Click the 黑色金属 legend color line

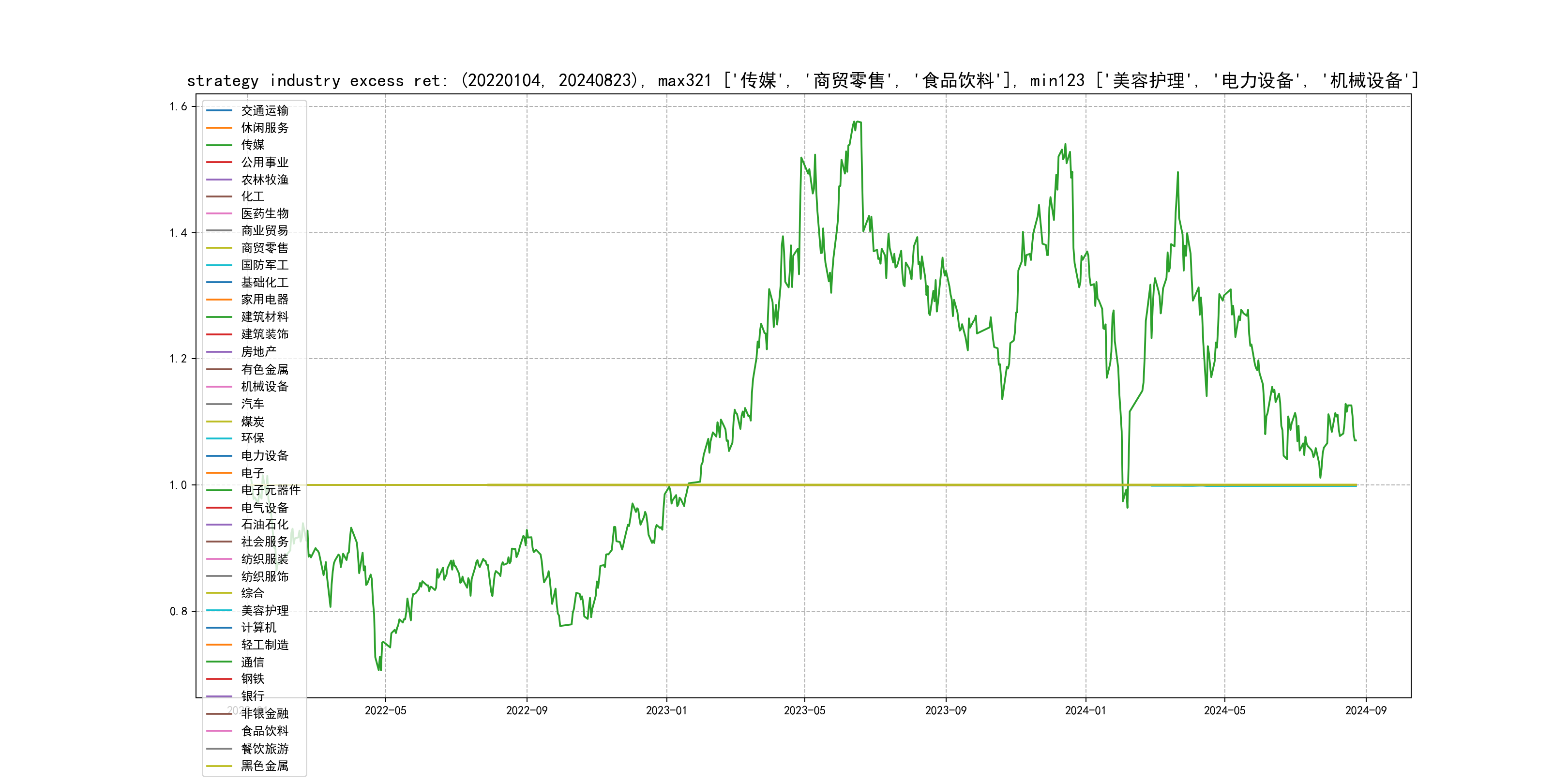[x=219, y=766]
